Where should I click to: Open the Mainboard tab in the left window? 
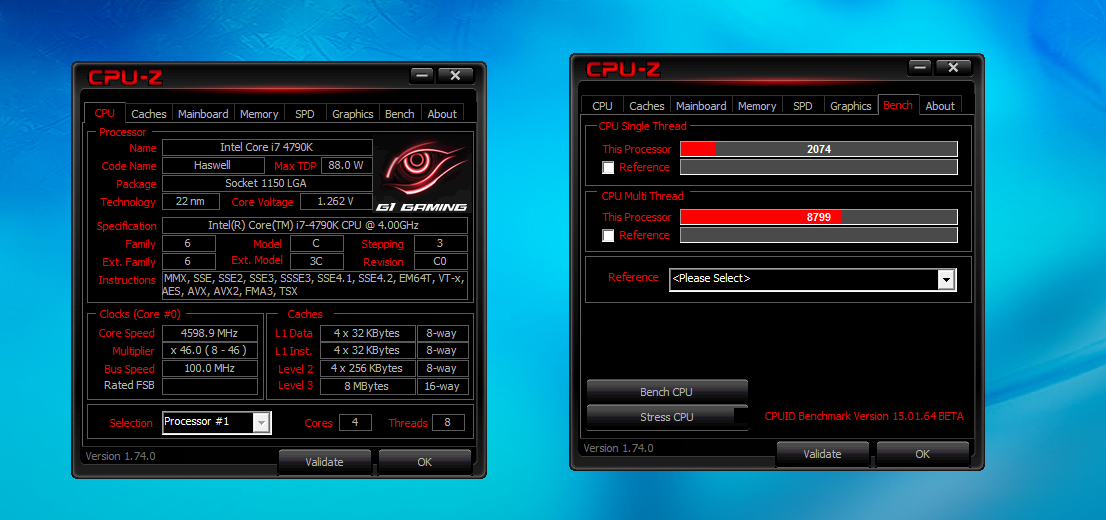[x=203, y=114]
